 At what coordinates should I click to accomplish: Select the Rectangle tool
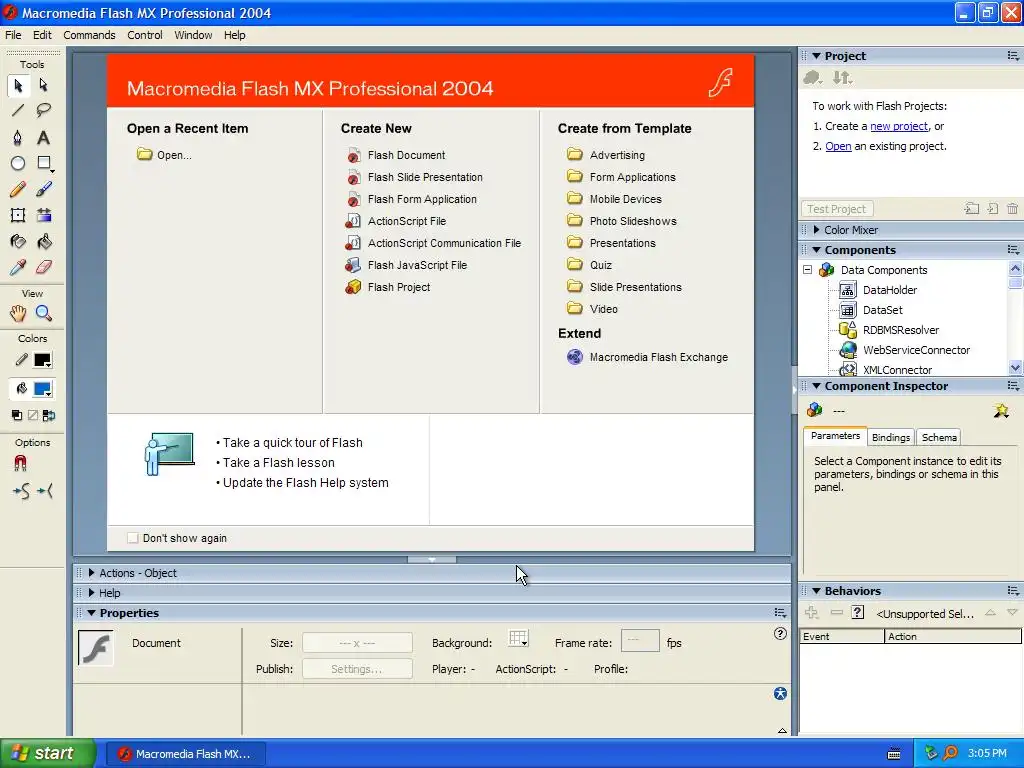point(44,163)
